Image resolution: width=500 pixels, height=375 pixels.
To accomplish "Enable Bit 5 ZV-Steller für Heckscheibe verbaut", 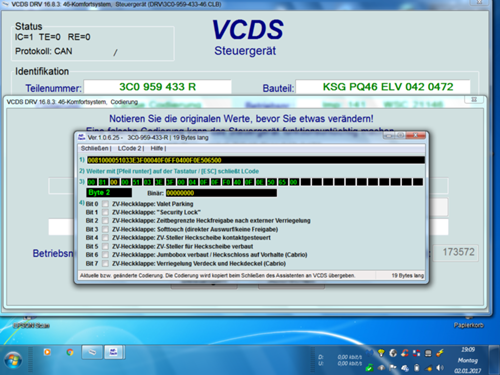I will (105, 246).
